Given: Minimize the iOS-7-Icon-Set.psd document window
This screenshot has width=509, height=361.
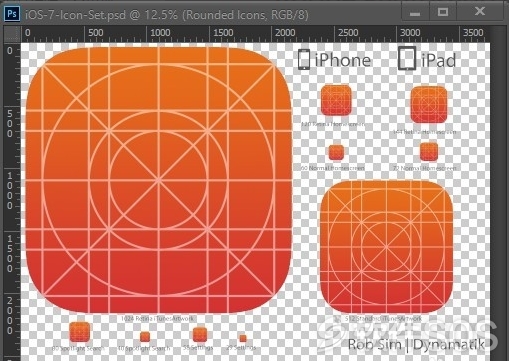Looking at the screenshot, I should (415, 13).
